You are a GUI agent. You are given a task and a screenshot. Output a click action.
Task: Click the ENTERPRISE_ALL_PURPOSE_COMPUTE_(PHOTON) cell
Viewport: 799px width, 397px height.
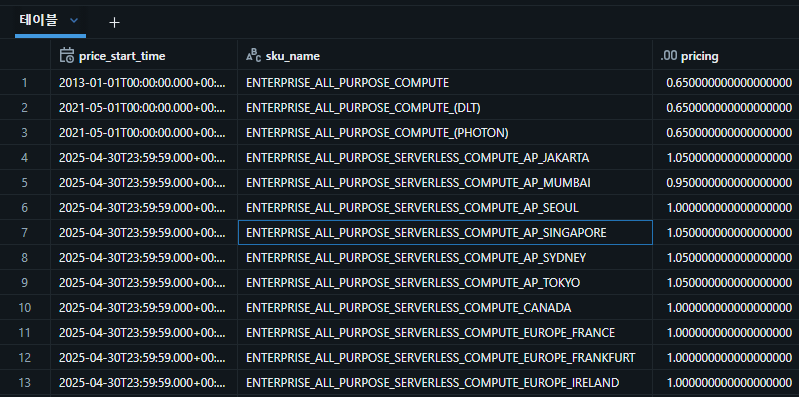[x=445, y=133]
